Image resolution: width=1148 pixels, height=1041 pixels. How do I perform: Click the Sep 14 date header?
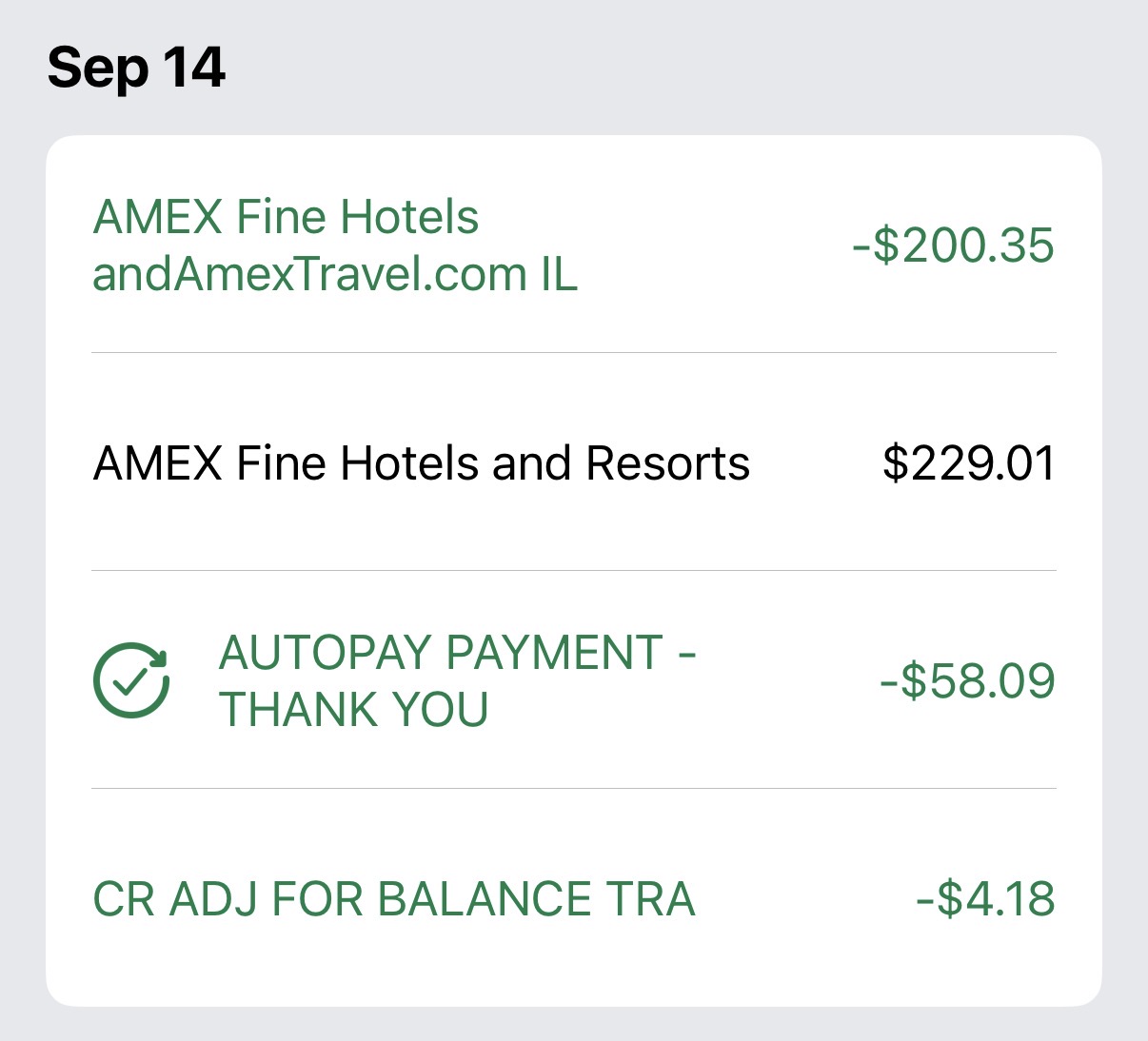(136, 69)
